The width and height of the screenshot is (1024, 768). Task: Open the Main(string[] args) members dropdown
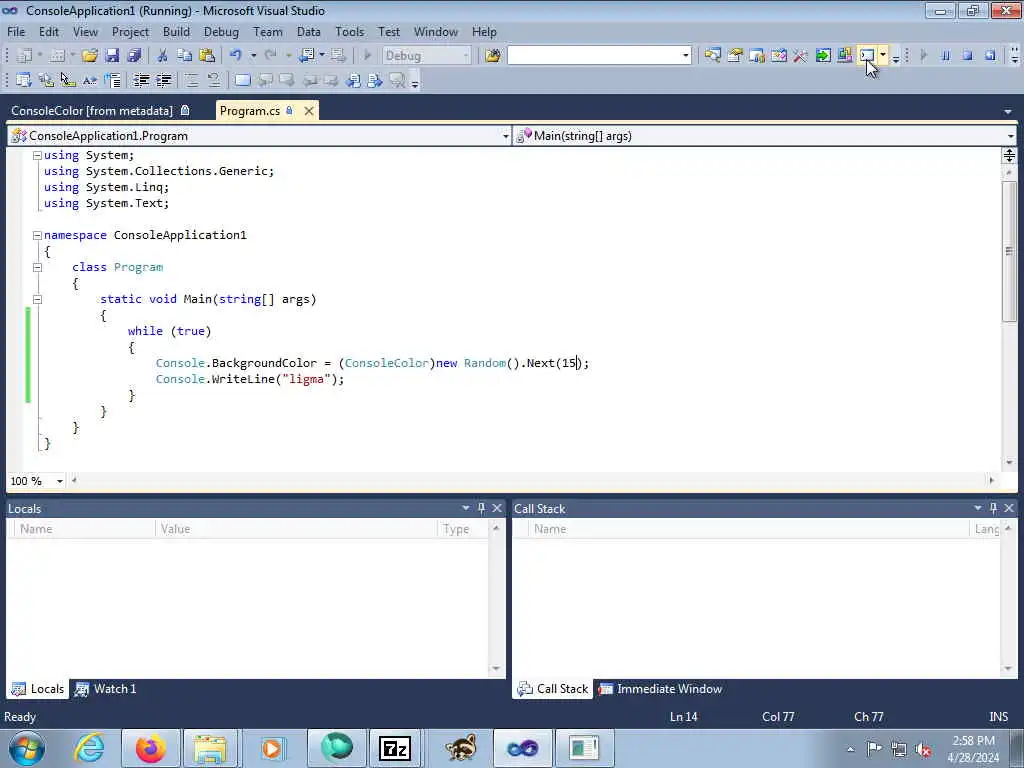1011,136
